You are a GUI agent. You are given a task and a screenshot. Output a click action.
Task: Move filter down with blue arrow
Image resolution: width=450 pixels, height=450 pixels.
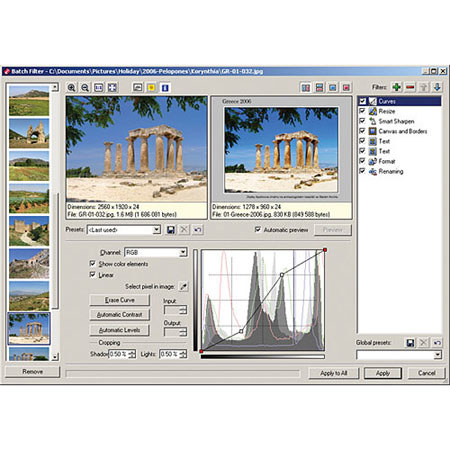tap(437, 87)
